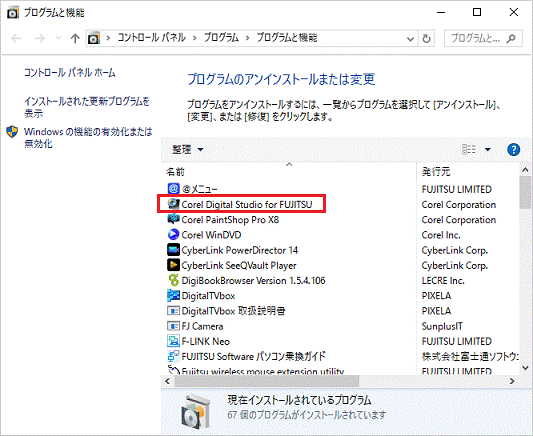533x436 pixels.
Task: Click the view layout icon in toolbar
Action: coord(469,150)
